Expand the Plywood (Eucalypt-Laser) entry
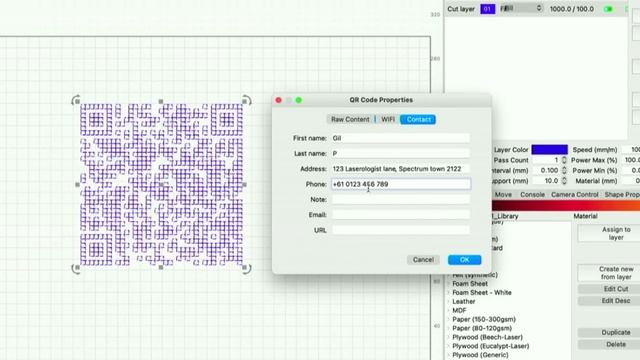The image size is (640, 360). click(449, 346)
